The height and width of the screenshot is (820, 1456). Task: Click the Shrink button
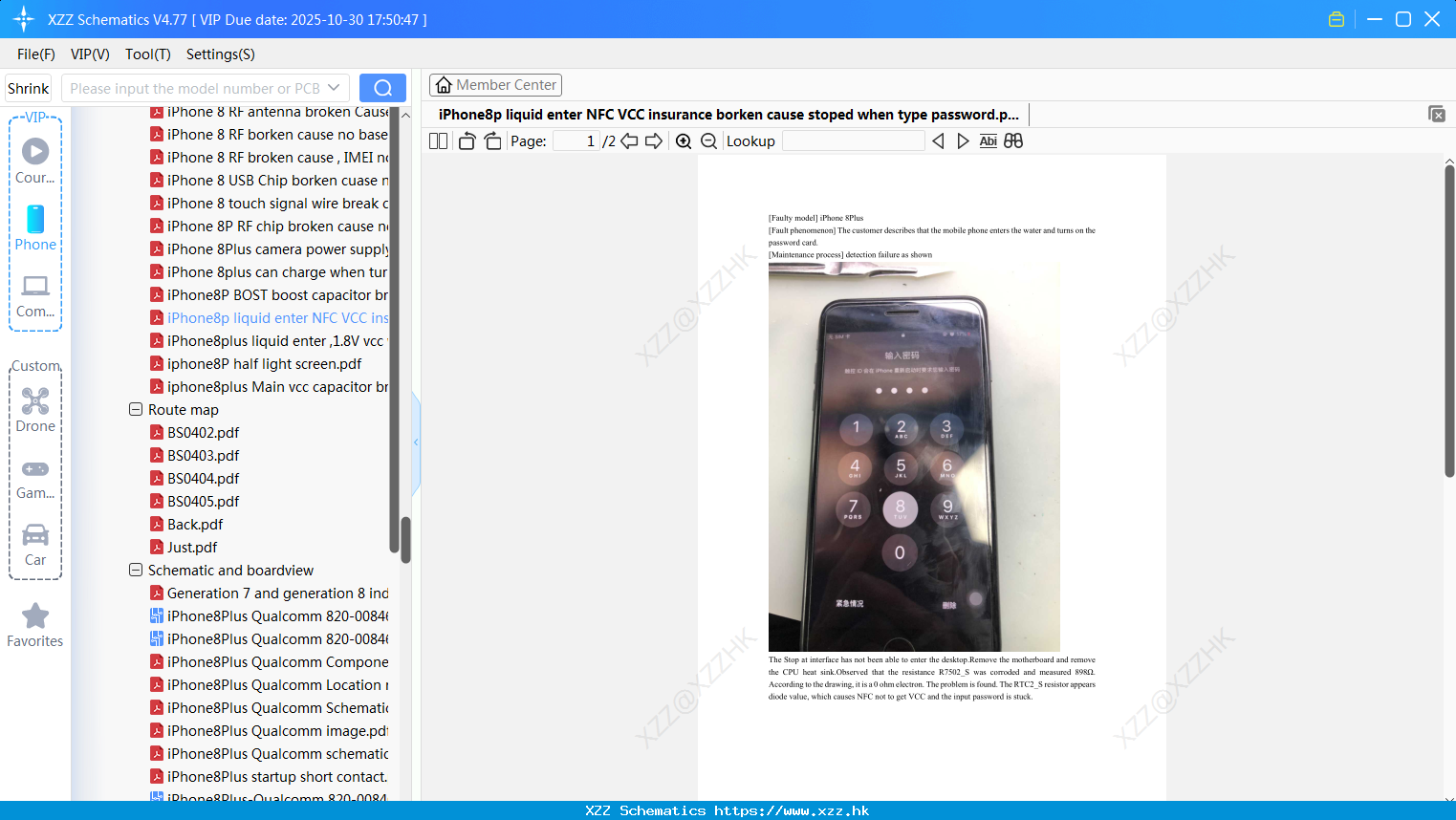[29, 88]
